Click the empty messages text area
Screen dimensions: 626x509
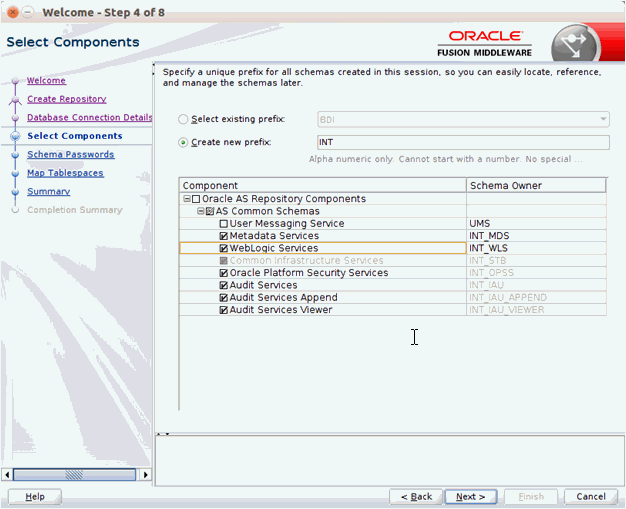tap(389, 461)
